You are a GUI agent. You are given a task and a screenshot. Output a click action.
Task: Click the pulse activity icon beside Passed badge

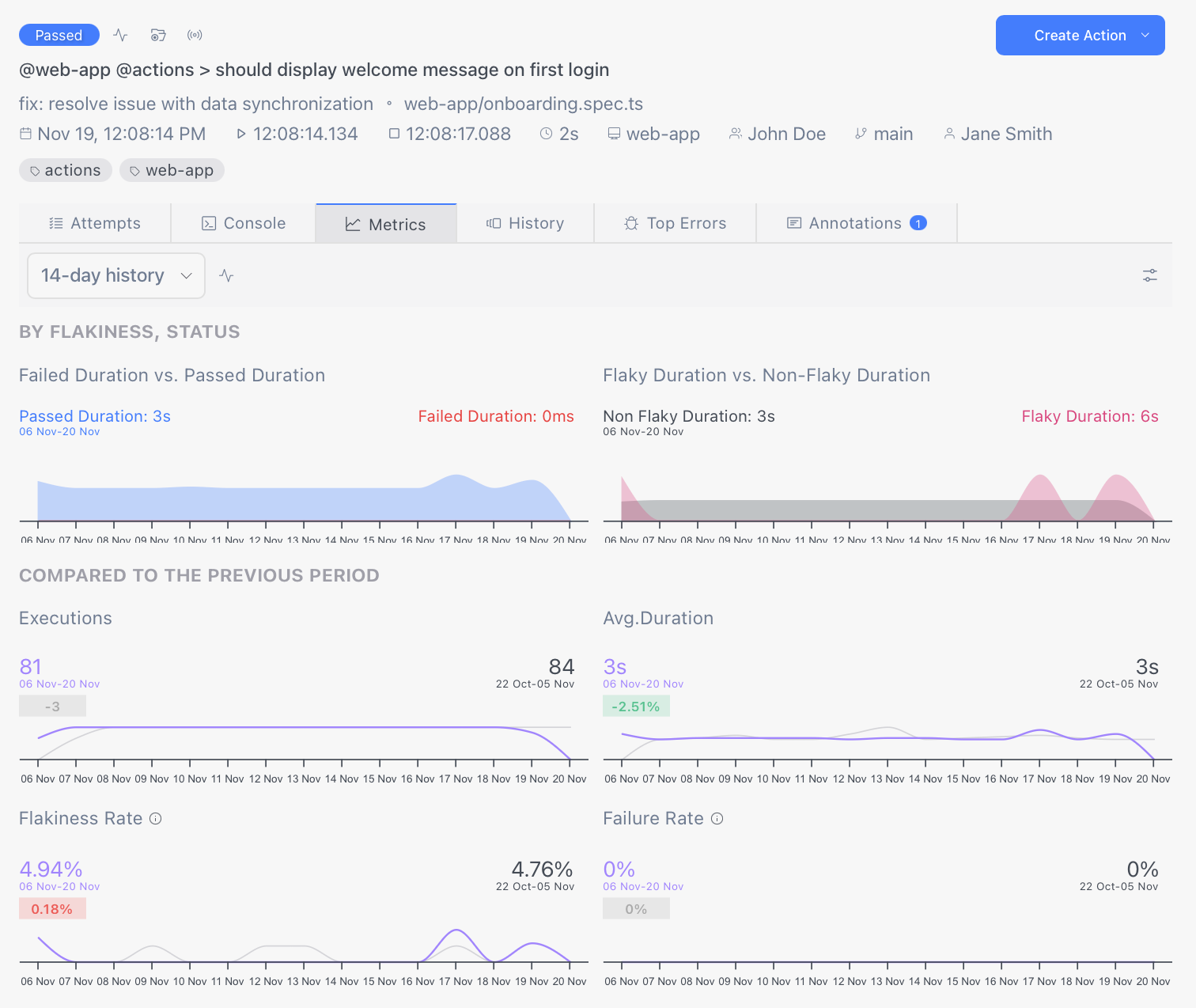pyautogui.click(x=120, y=35)
